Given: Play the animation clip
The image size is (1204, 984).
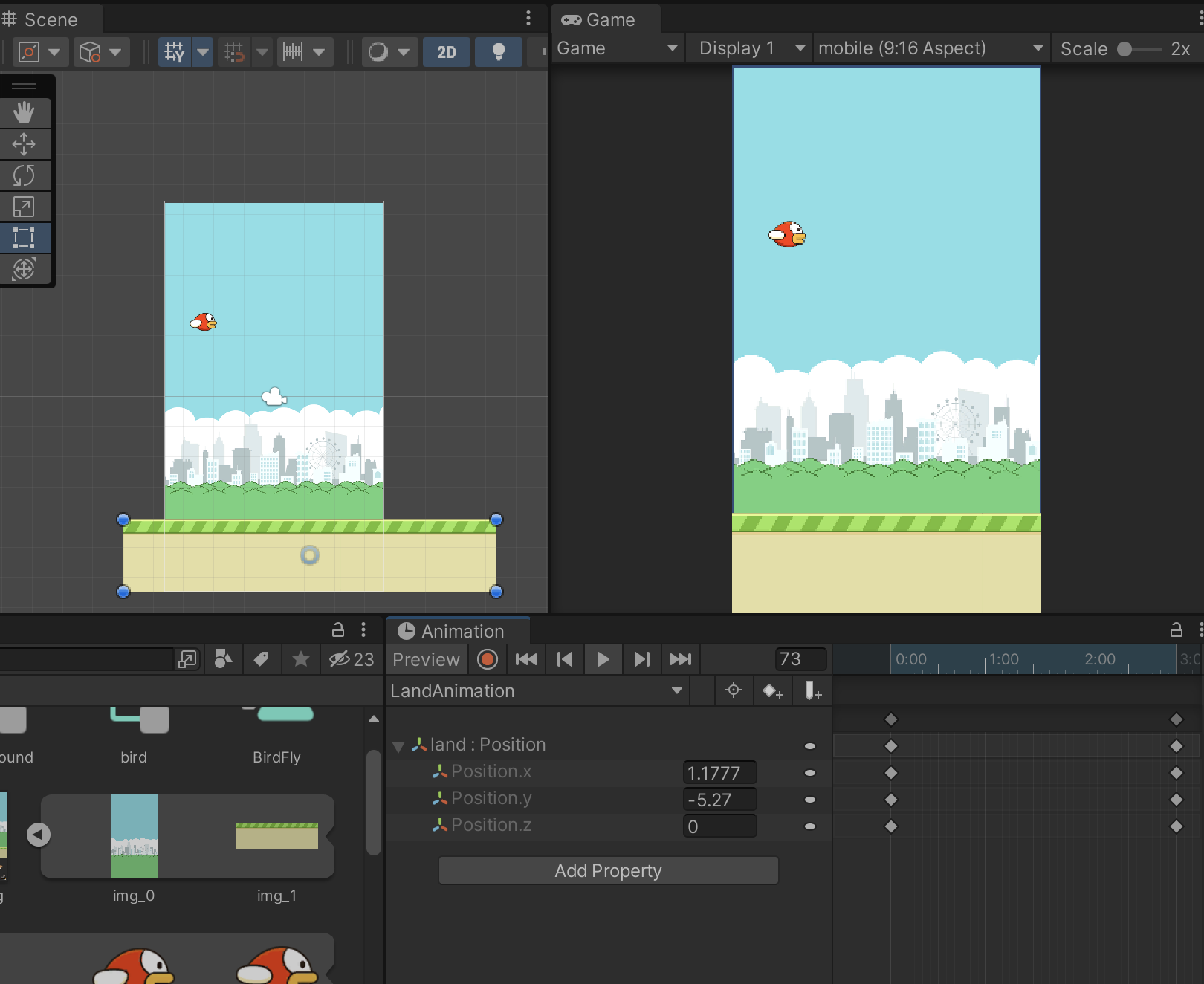Looking at the screenshot, I should coord(603,659).
